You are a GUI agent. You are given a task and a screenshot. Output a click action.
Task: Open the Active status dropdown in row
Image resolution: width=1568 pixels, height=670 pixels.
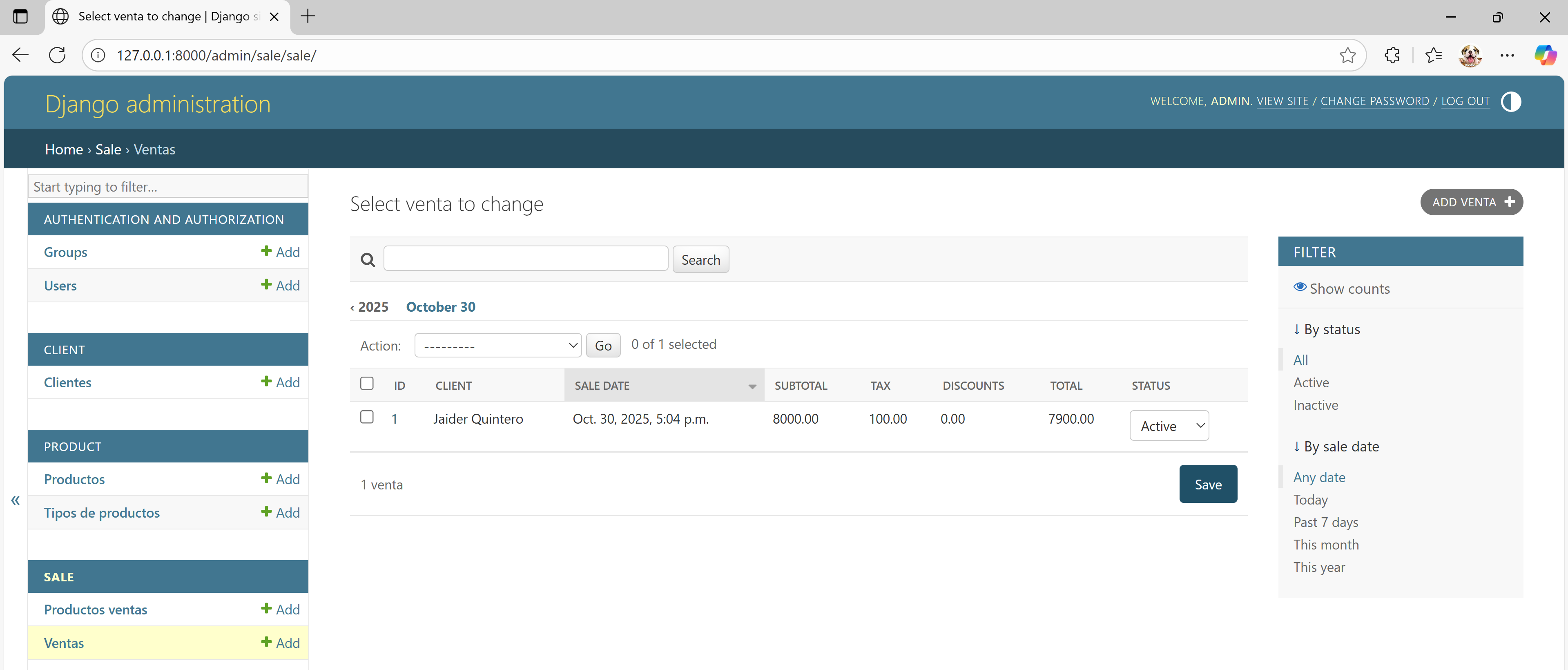point(1169,426)
